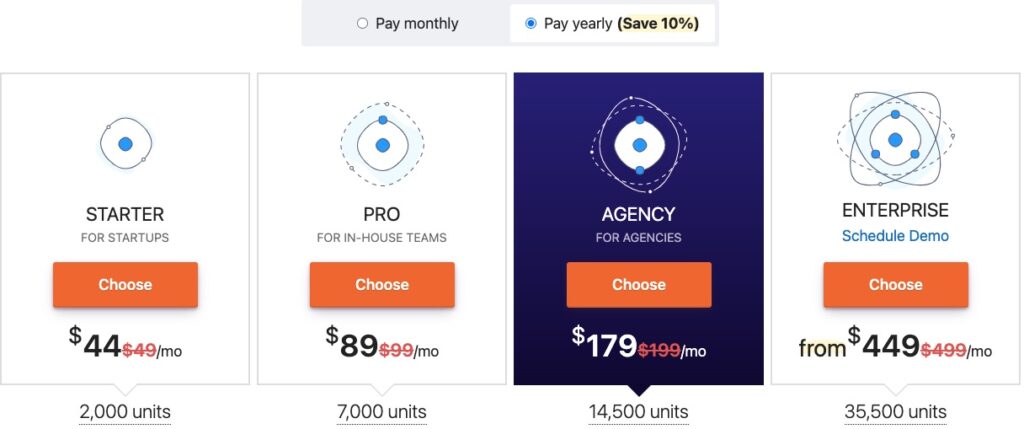Click the $89 Pro price

(x=352, y=343)
